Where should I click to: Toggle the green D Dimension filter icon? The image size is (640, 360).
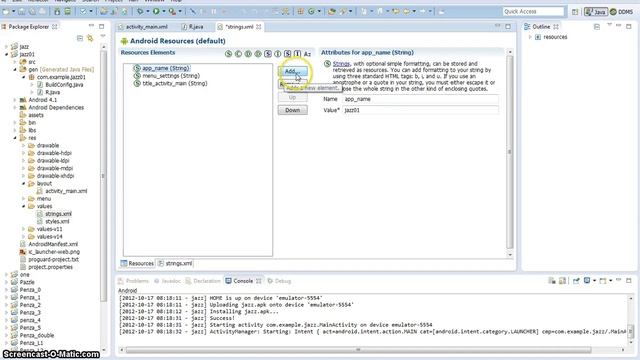(248, 53)
